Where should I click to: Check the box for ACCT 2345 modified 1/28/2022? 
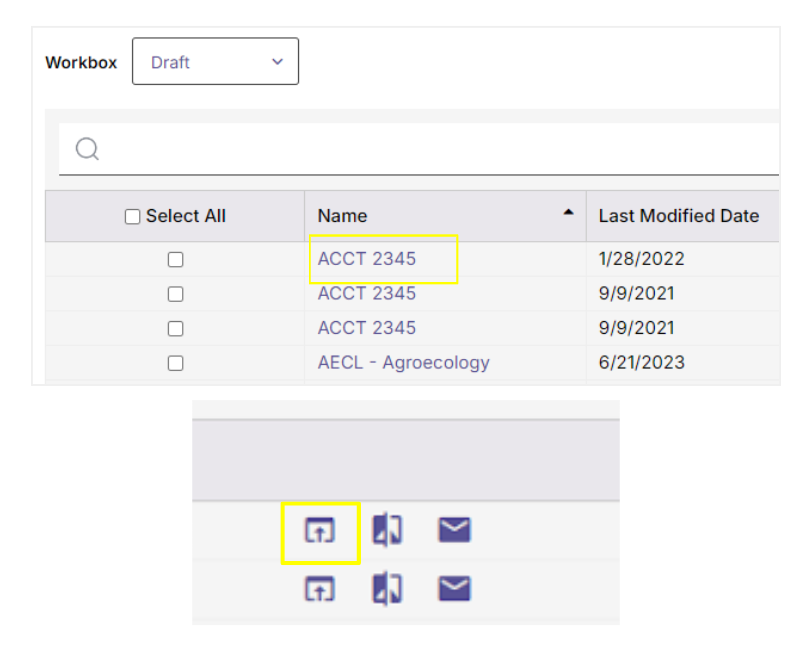click(x=175, y=260)
